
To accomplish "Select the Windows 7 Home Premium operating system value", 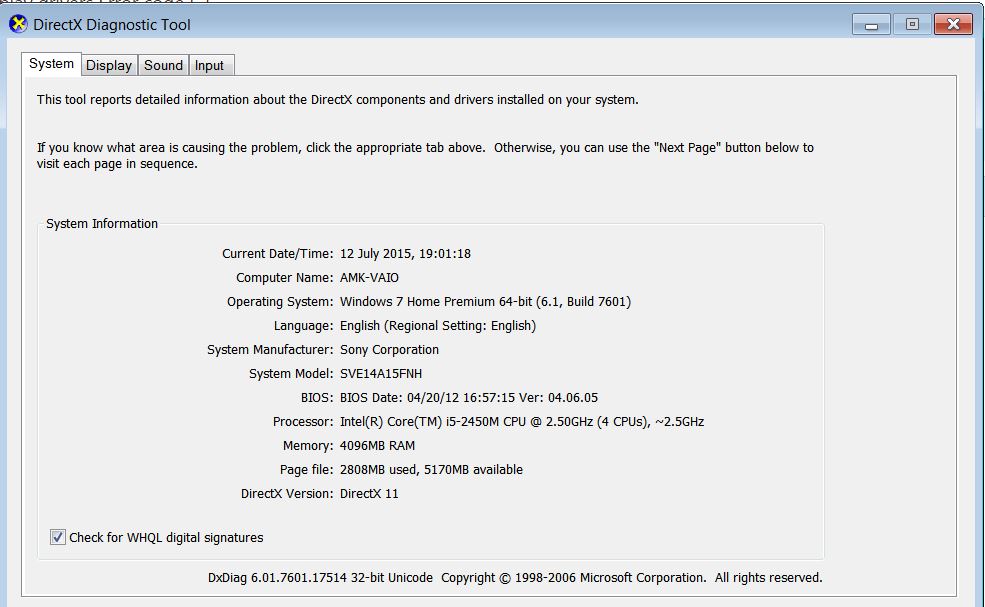I will point(486,302).
